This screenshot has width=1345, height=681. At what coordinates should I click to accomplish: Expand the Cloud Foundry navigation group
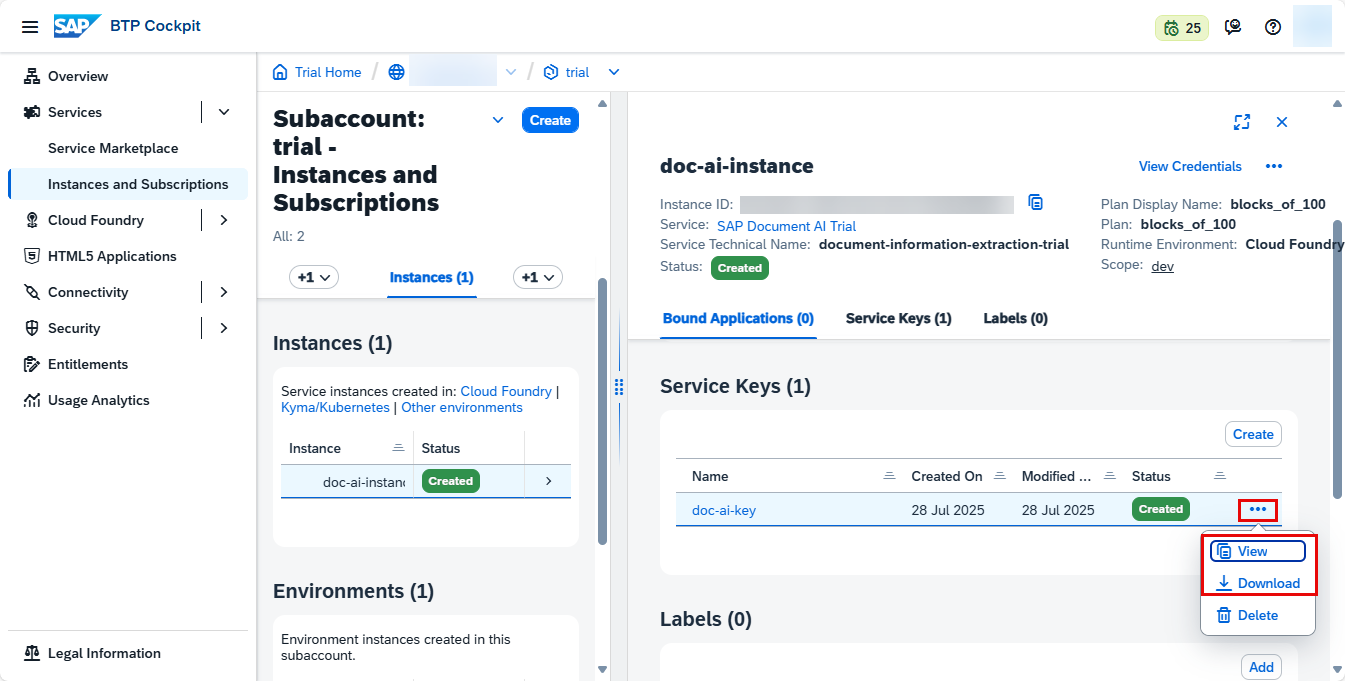click(224, 220)
